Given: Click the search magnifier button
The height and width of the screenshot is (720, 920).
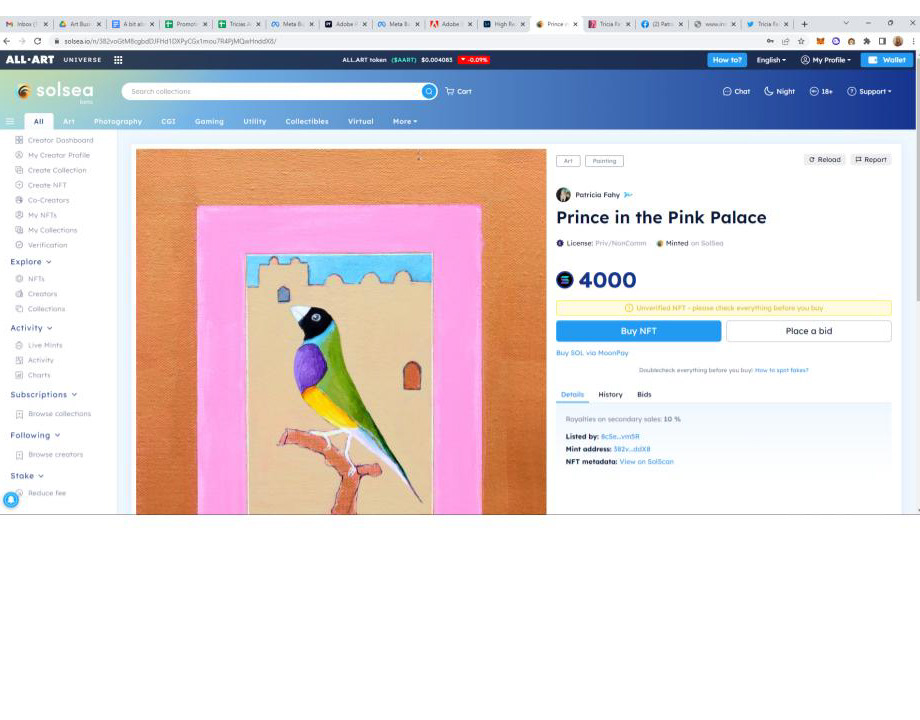Looking at the screenshot, I should (429, 92).
